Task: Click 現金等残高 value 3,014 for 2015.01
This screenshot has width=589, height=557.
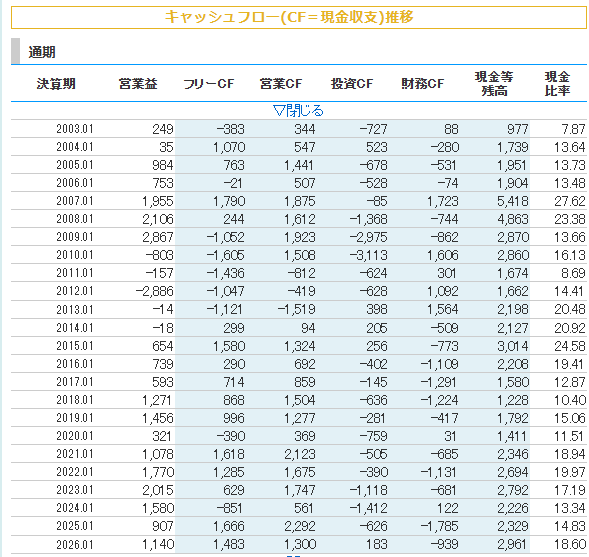Action: click(513, 346)
